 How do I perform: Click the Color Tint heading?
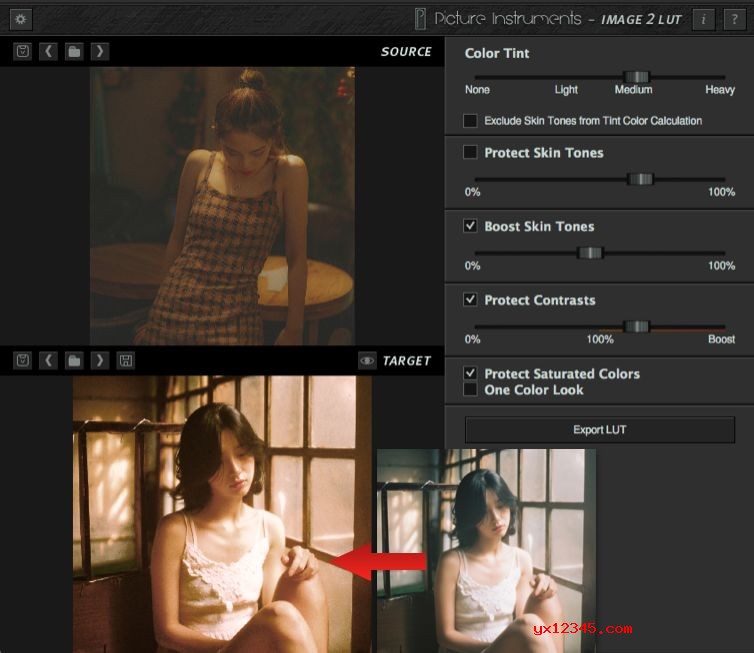coord(497,53)
